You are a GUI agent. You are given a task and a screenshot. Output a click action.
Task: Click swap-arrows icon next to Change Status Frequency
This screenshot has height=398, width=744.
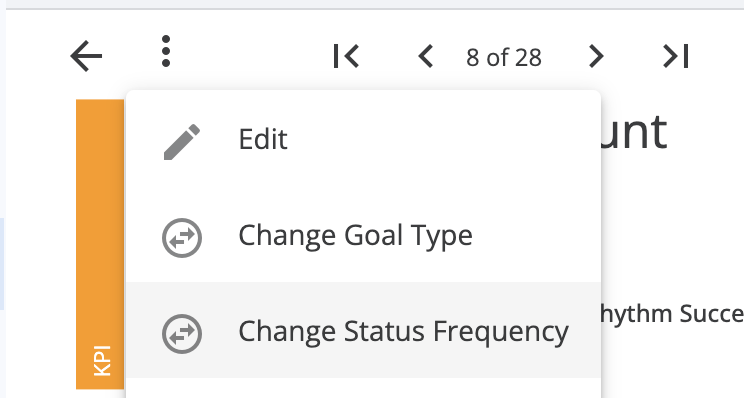182,333
